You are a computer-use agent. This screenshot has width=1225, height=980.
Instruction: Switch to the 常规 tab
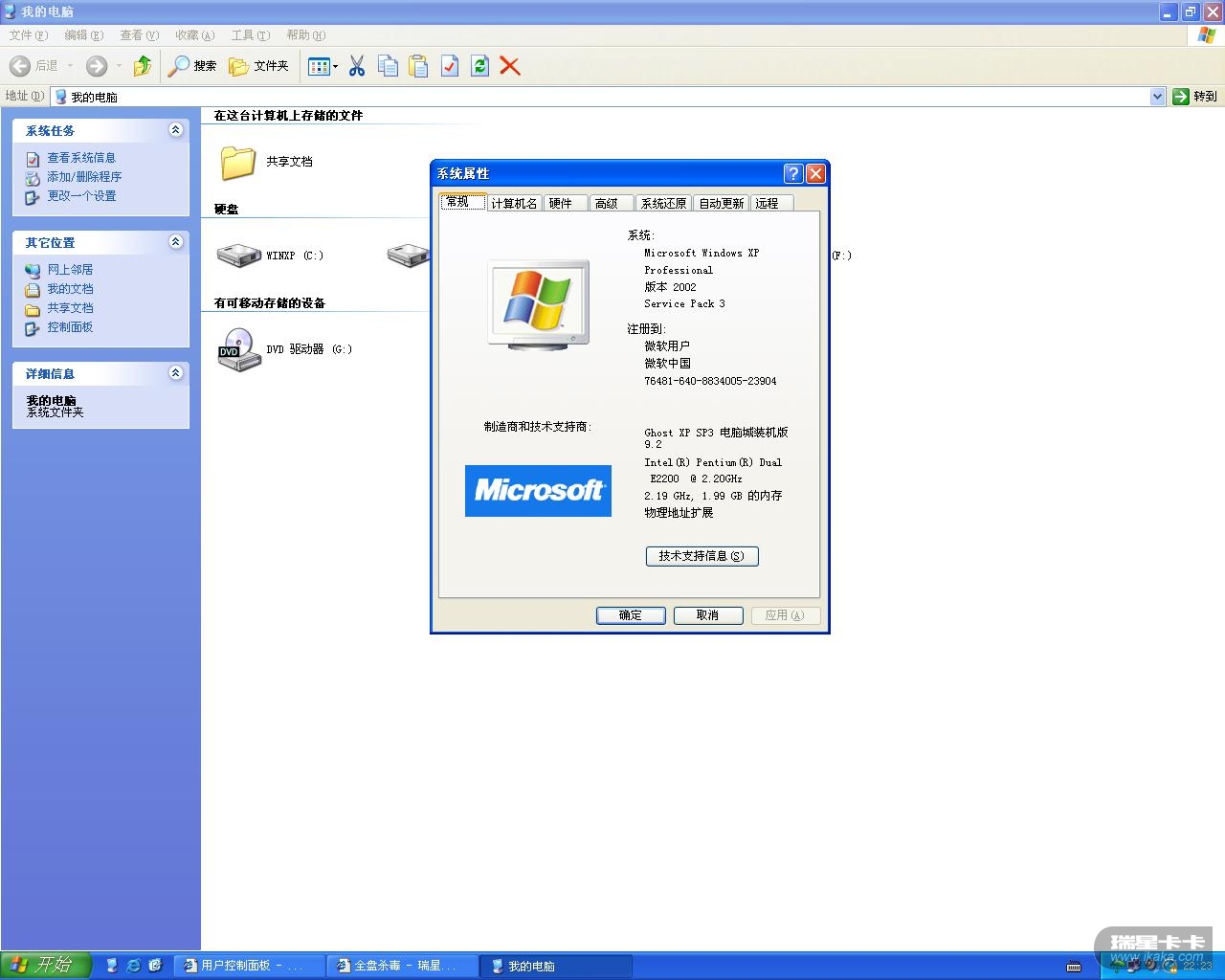coord(463,202)
